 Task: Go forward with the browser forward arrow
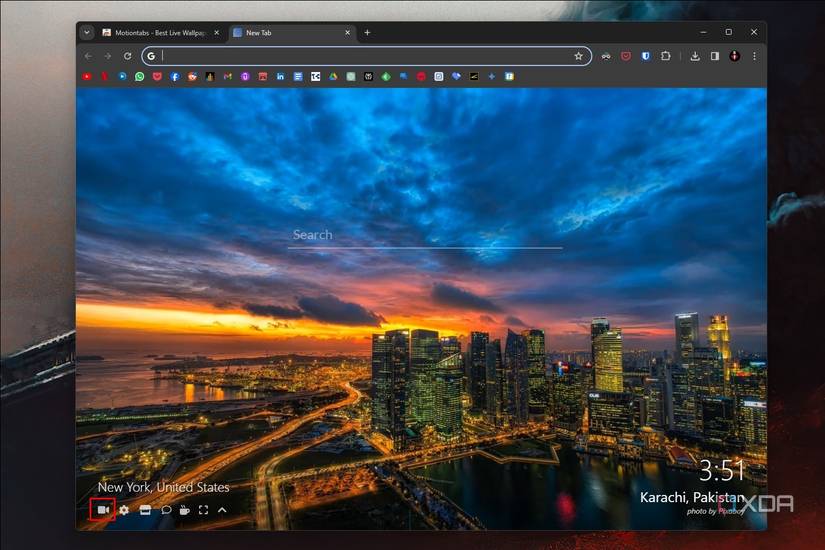[108, 56]
